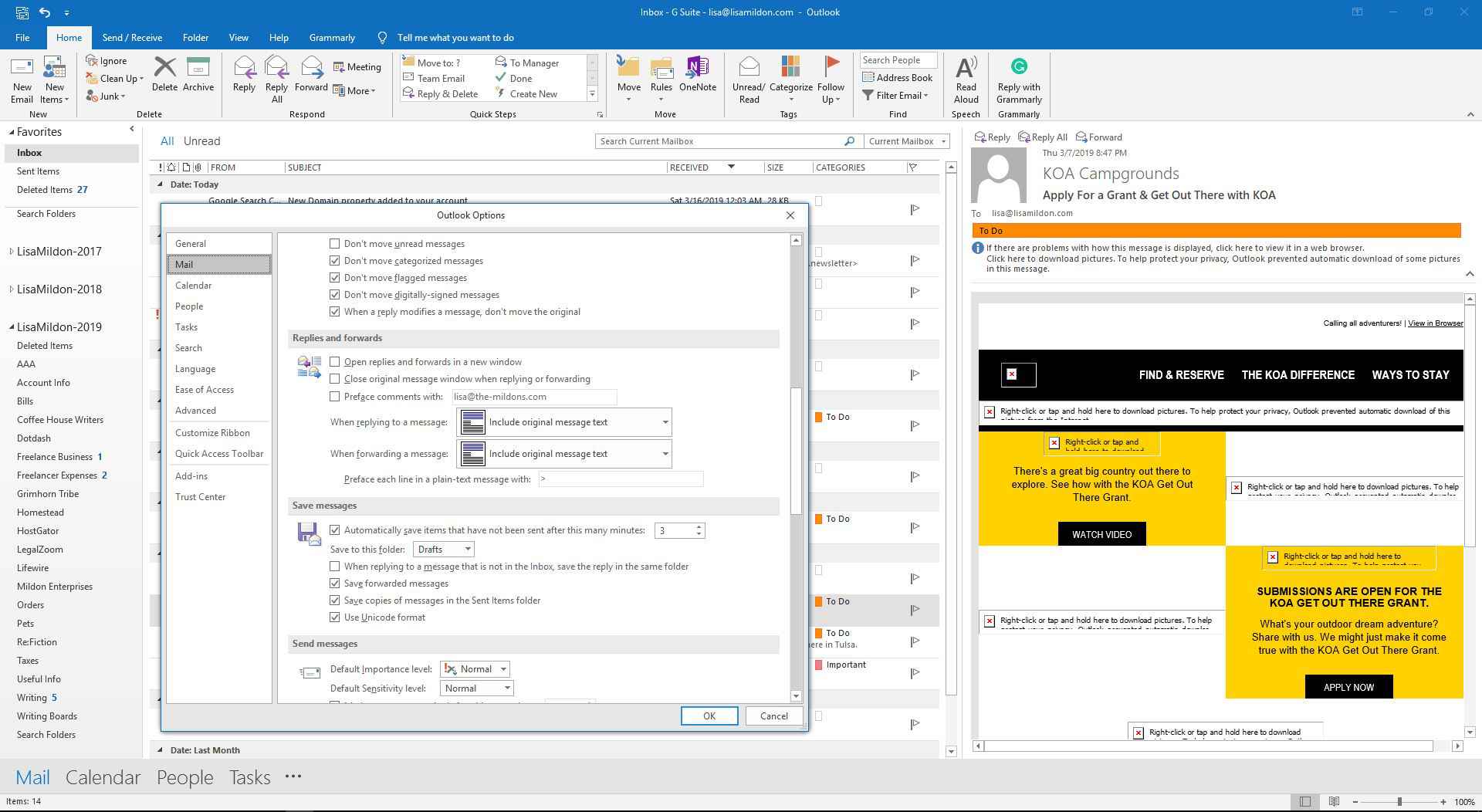This screenshot has height=812, width=1482.
Task: Click search magnifier in Current Mailbox box
Action: tap(849, 141)
